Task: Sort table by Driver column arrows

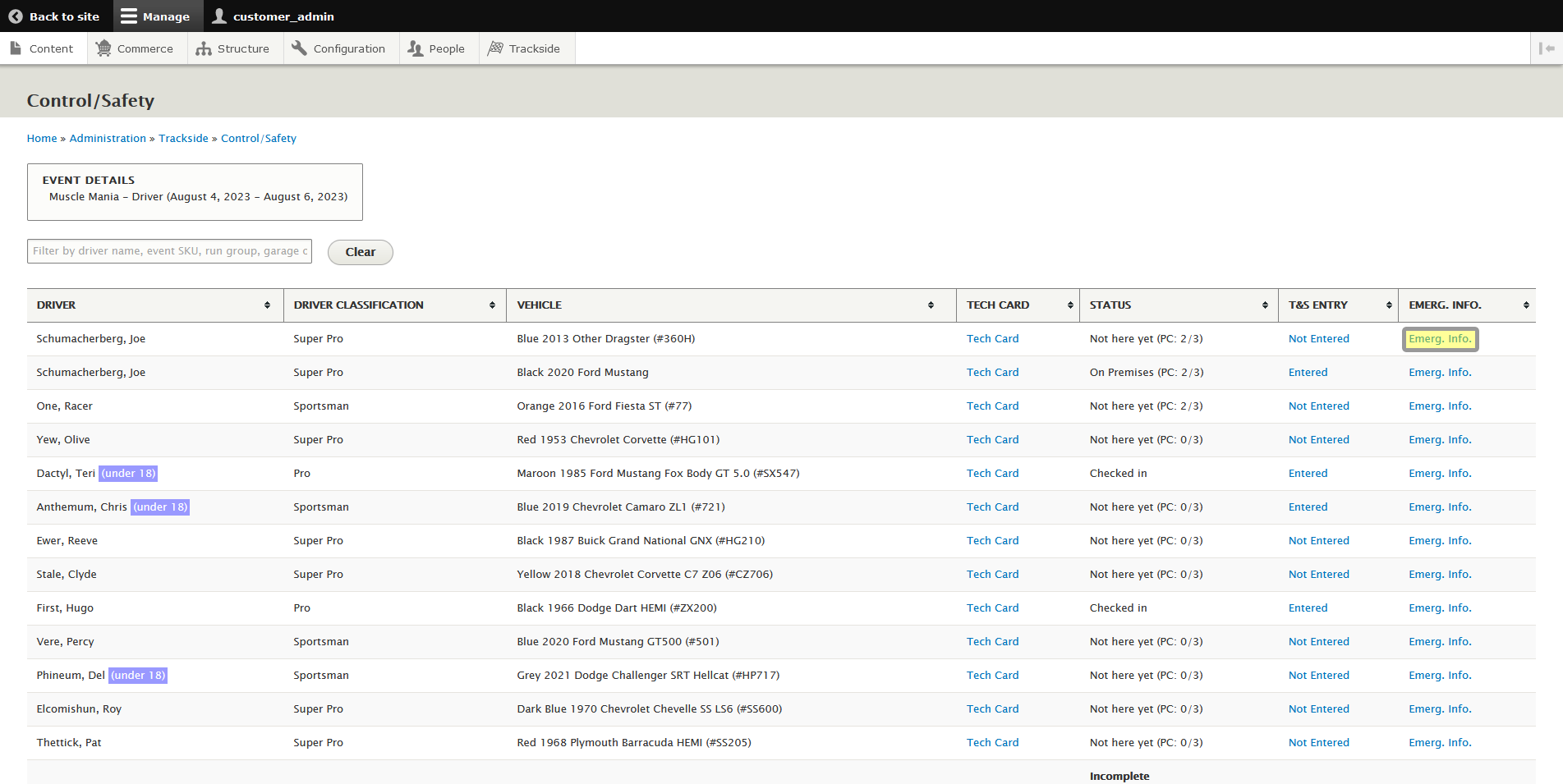Action: [267, 305]
